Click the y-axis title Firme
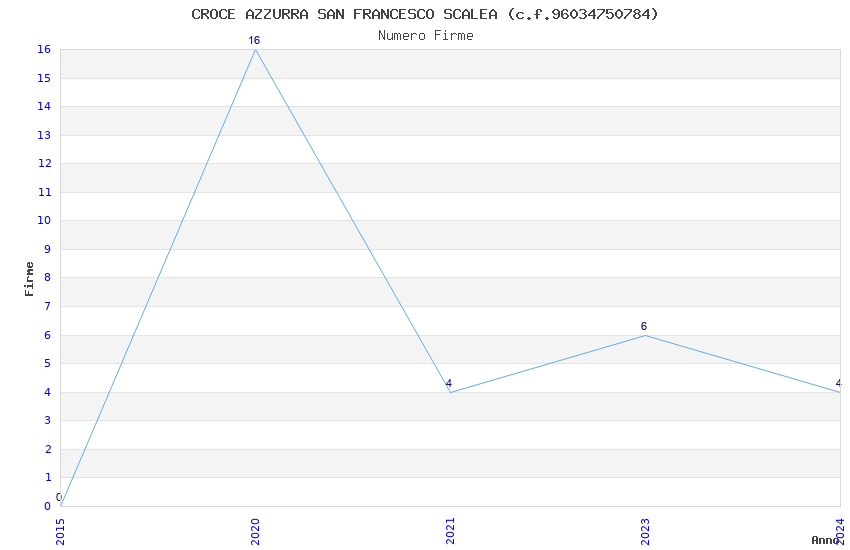 pos(29,279)
